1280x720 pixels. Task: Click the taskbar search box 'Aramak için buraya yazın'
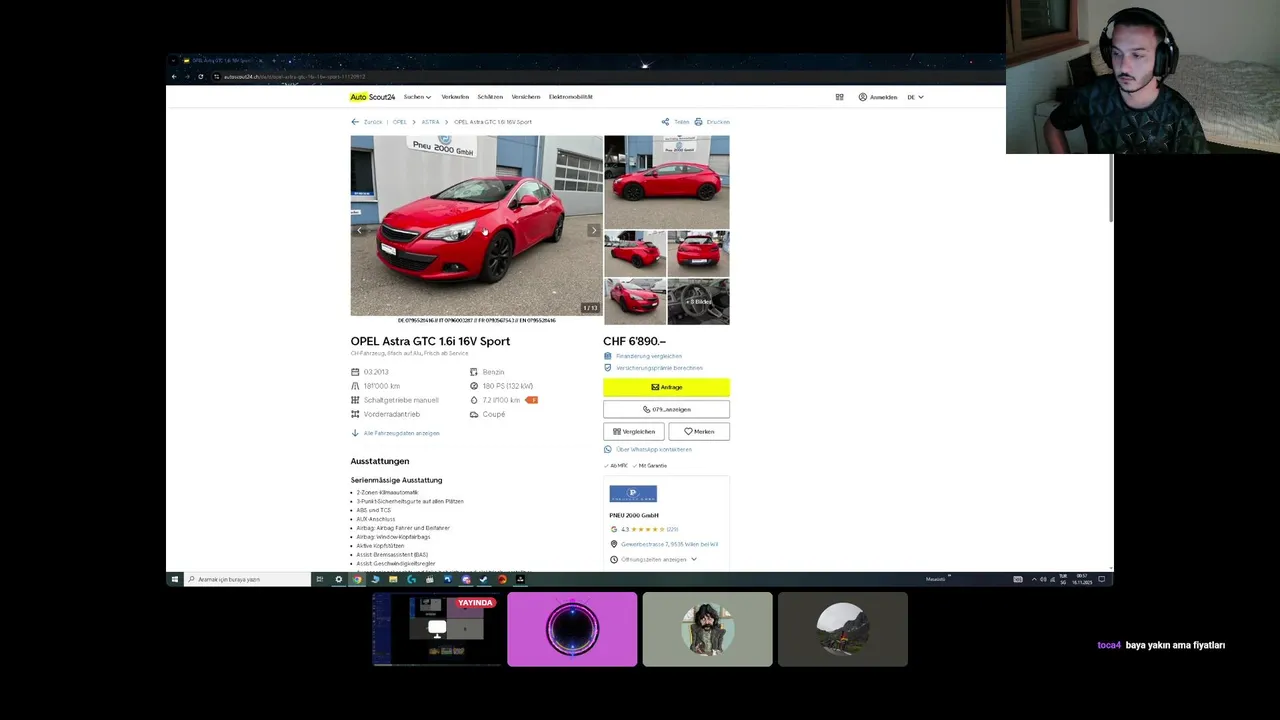pyautogui.click(x=247, y=579)
